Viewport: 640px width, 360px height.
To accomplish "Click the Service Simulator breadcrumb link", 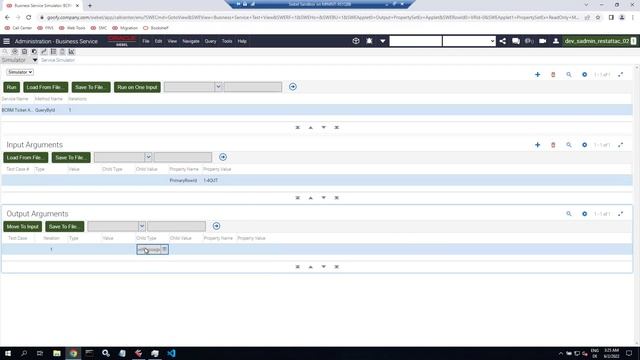I will point(58,60).
